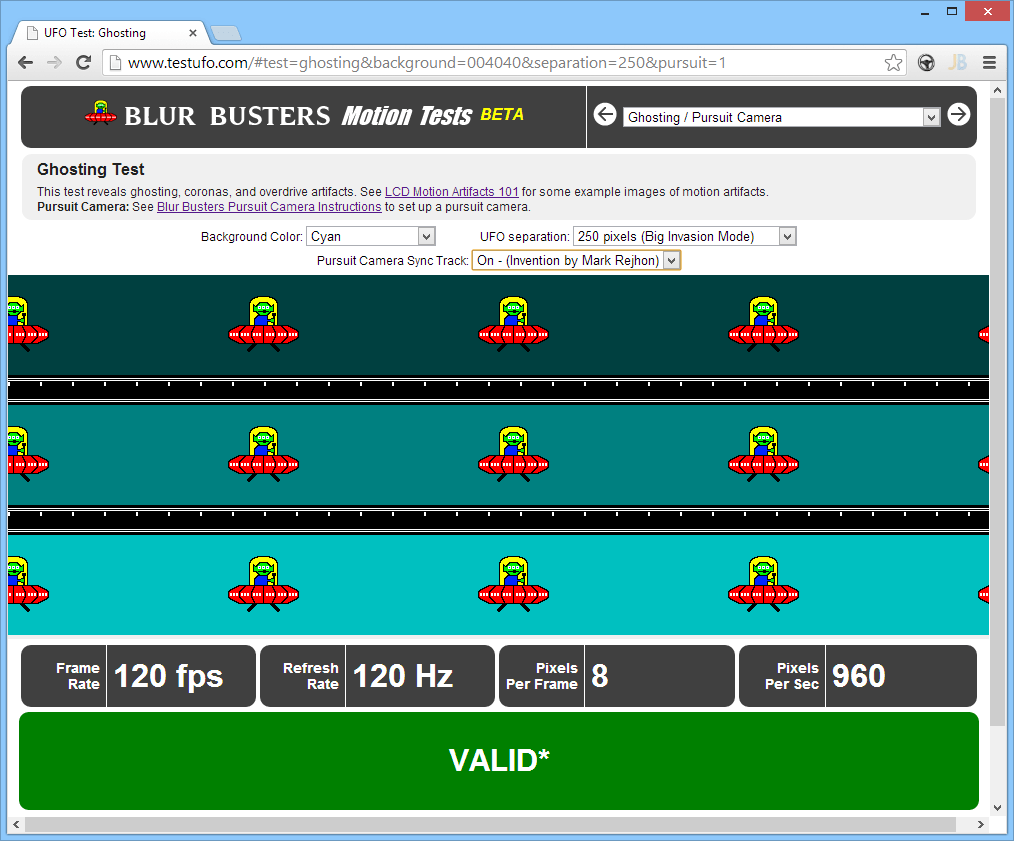Go to next test with right arrow
The width and height of the screenshot is (1014, 841).
click(x=958, y=115)
